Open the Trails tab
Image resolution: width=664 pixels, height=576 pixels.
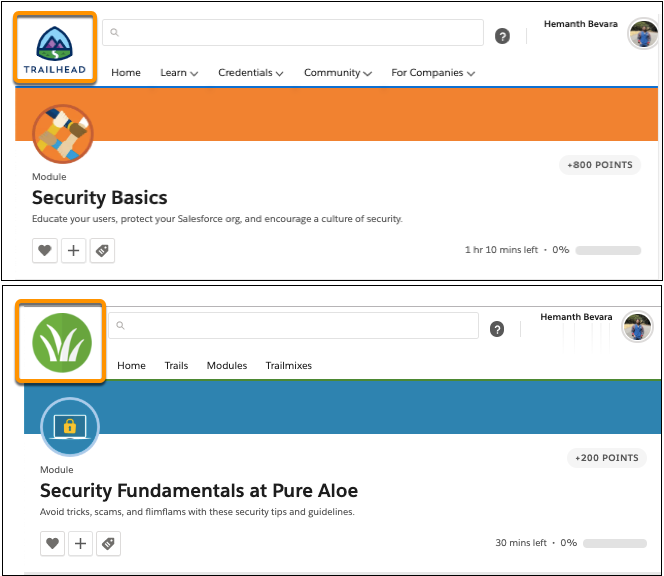176,366
